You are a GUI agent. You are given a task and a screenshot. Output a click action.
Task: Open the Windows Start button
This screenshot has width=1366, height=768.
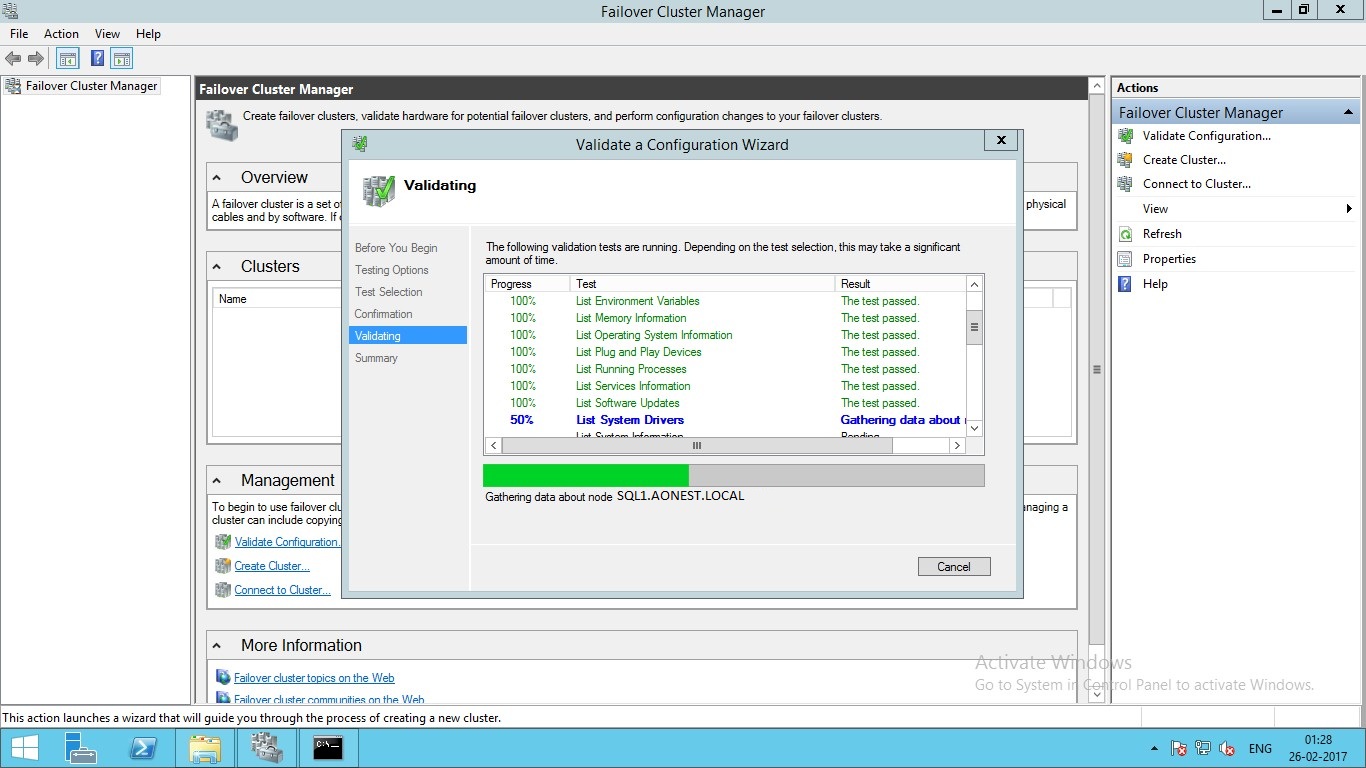point(24,748)
